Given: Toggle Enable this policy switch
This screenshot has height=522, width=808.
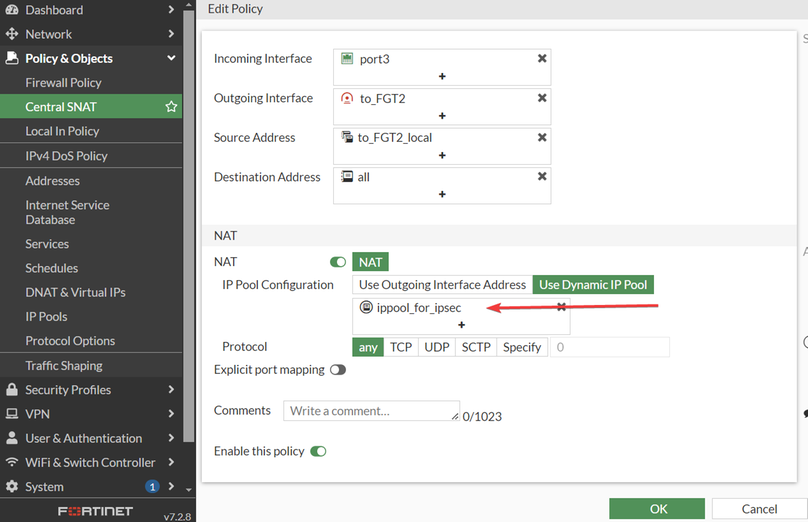Looking at the screenshot, I should pyautogui.click(x=318, y=451).
